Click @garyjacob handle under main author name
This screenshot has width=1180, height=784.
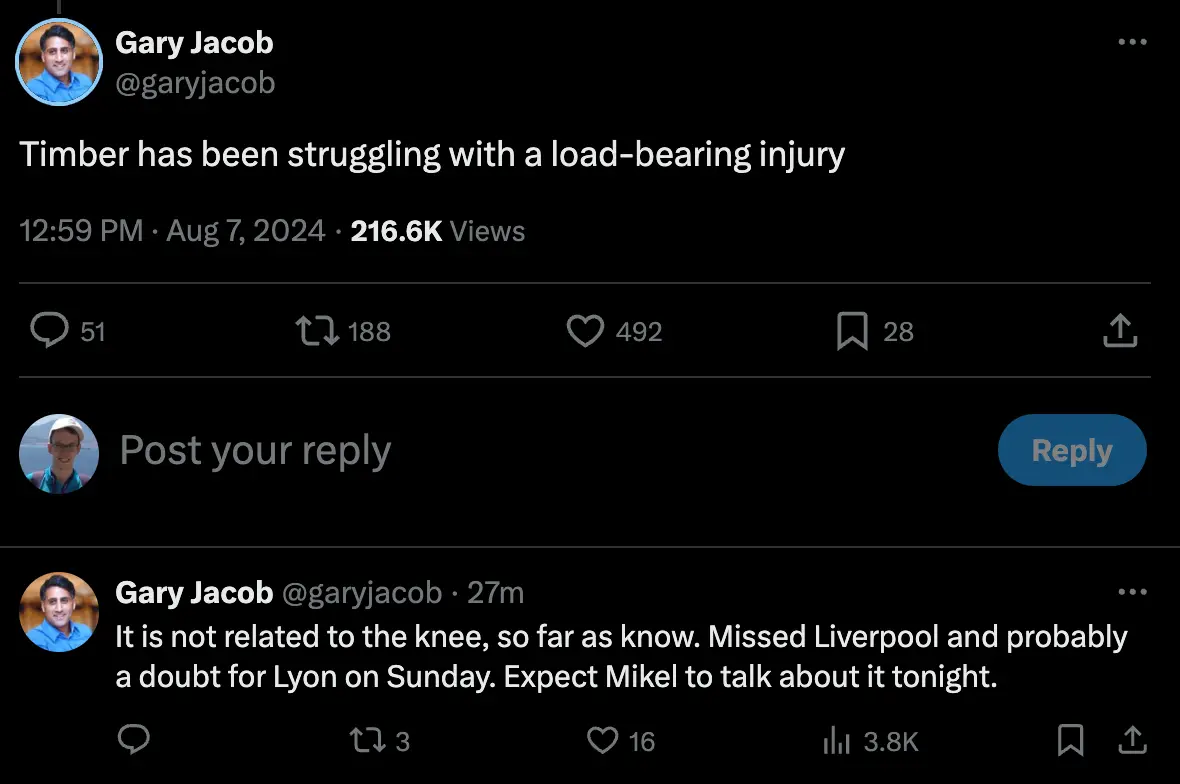(195, 82)
